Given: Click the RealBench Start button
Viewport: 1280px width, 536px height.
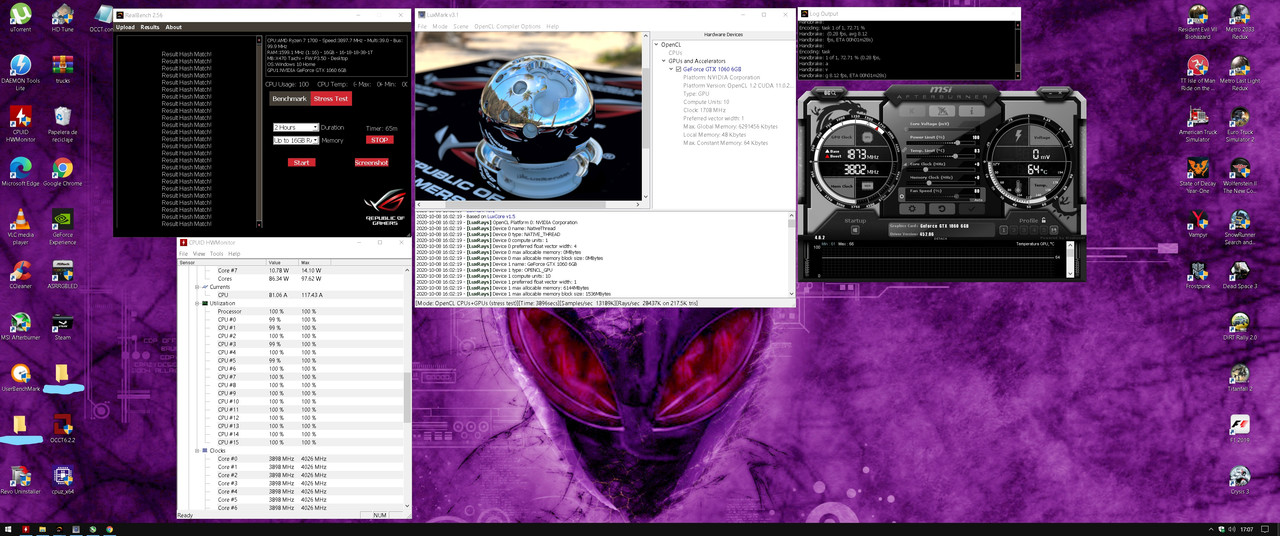Looking at the screenshot, I should coord(301,162).
